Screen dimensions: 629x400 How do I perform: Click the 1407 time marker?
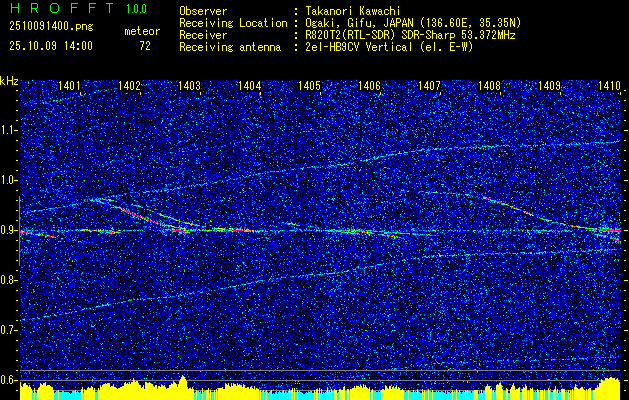point(429,85)
